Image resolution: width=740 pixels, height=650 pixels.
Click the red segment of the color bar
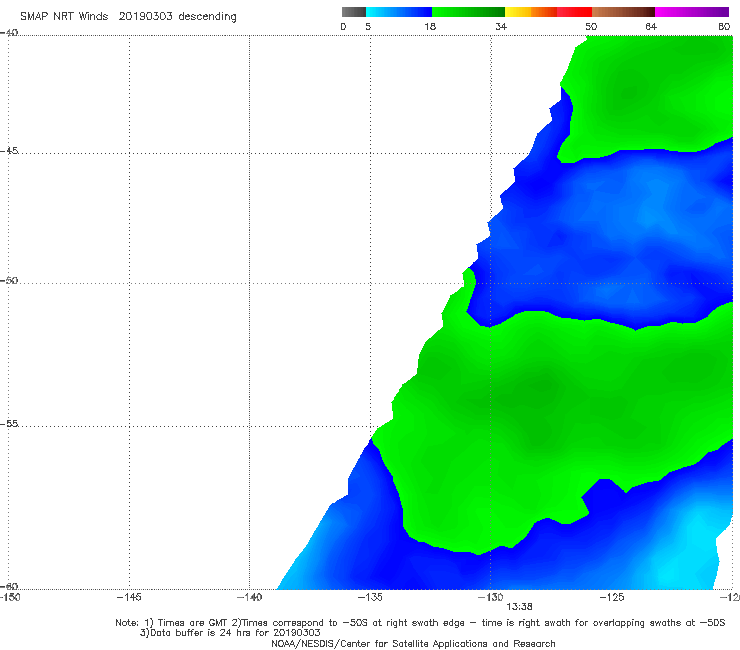coord(574,12)
